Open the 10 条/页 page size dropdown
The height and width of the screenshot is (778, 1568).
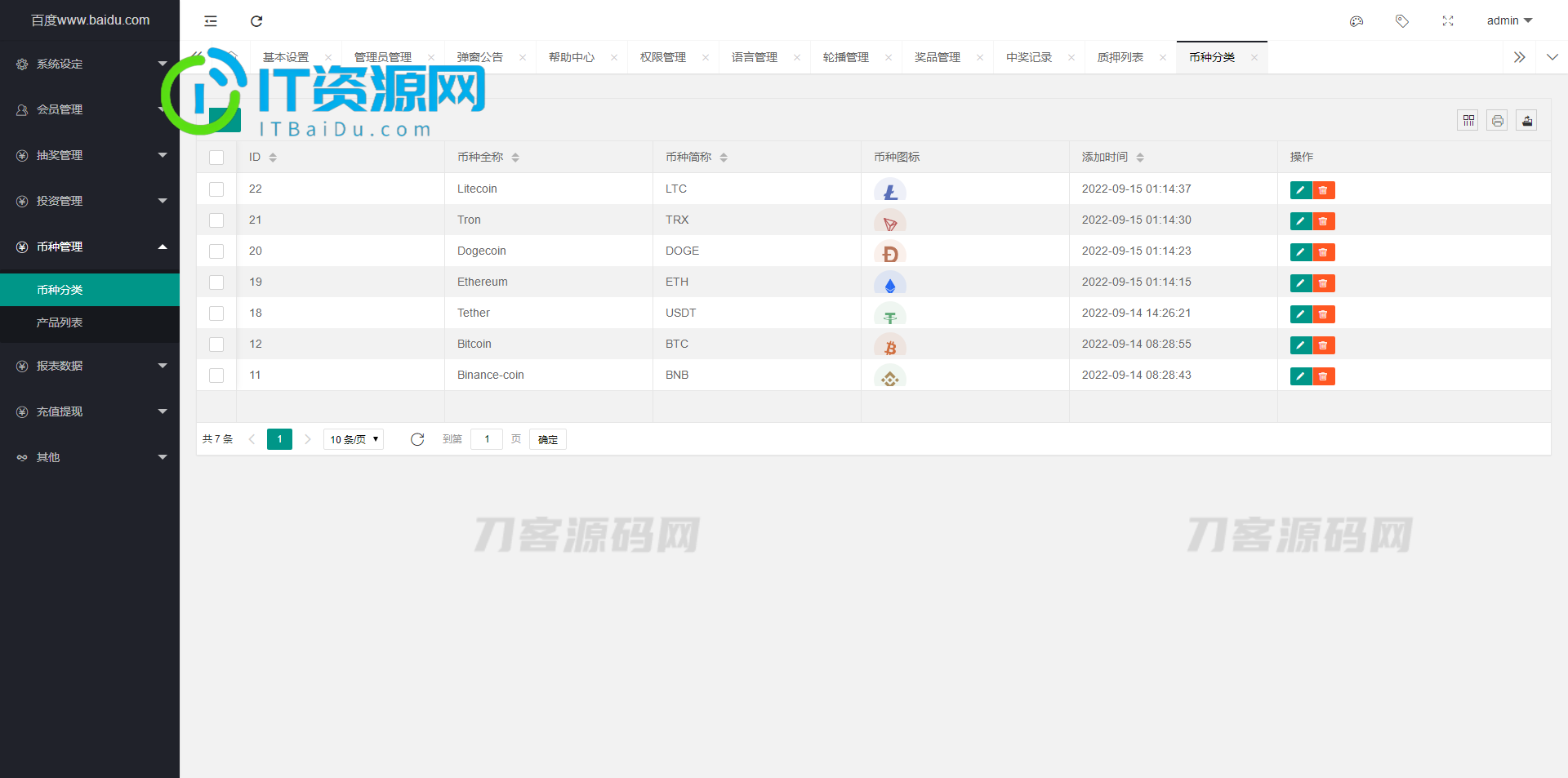pyautogui.click(x=354, y=439)
